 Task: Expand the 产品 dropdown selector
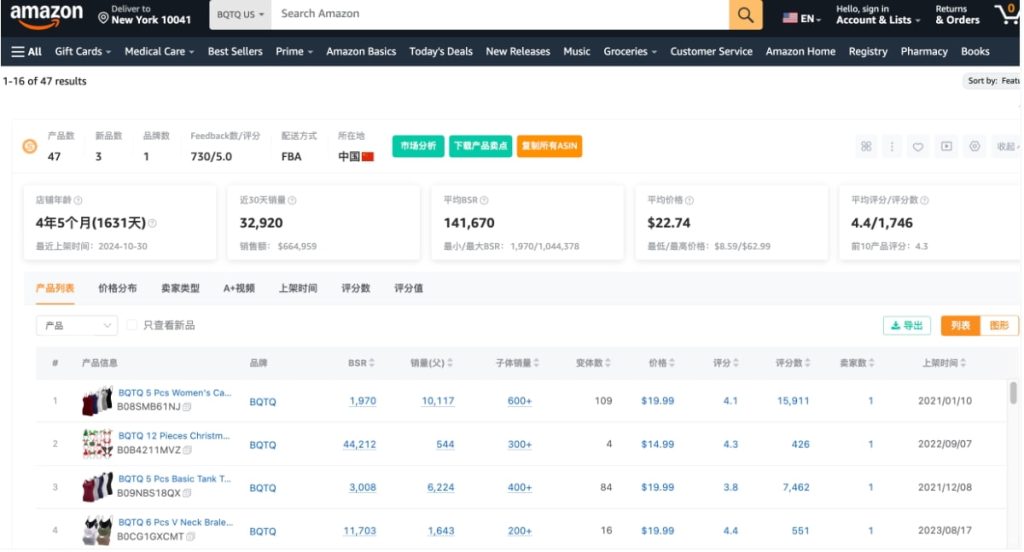[x=77, y=325]
